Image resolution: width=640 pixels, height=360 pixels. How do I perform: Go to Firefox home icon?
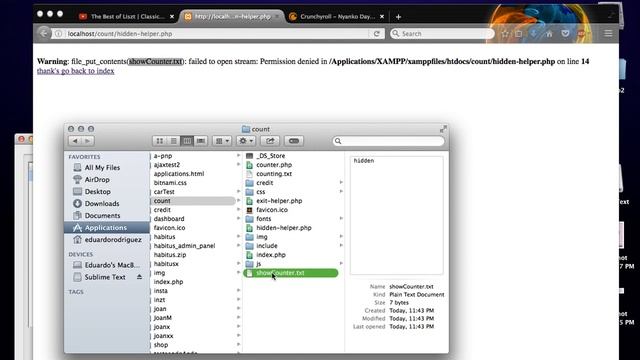point(549,34)
